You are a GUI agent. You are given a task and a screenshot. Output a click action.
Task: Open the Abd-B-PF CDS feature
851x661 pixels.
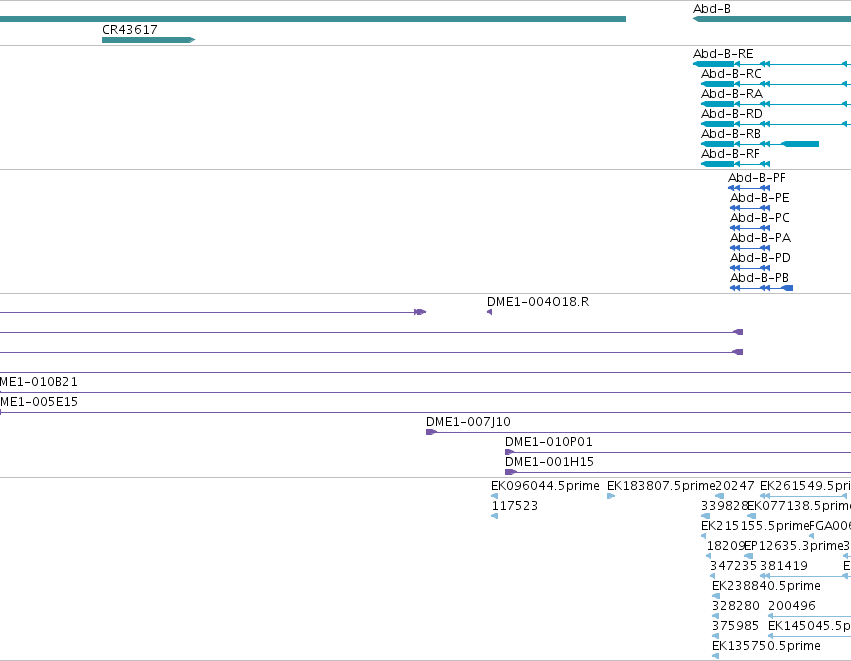(749, 188)
